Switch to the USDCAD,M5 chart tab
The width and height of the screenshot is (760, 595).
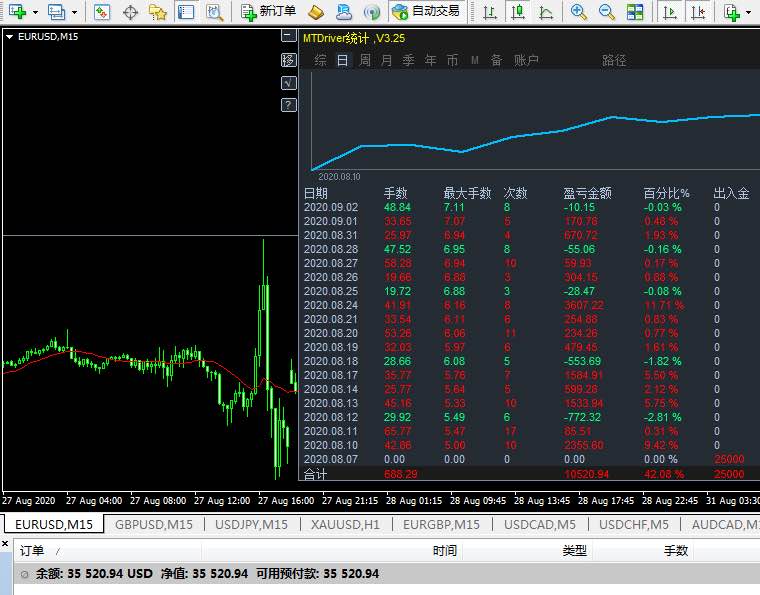click(x=539, y=525)
